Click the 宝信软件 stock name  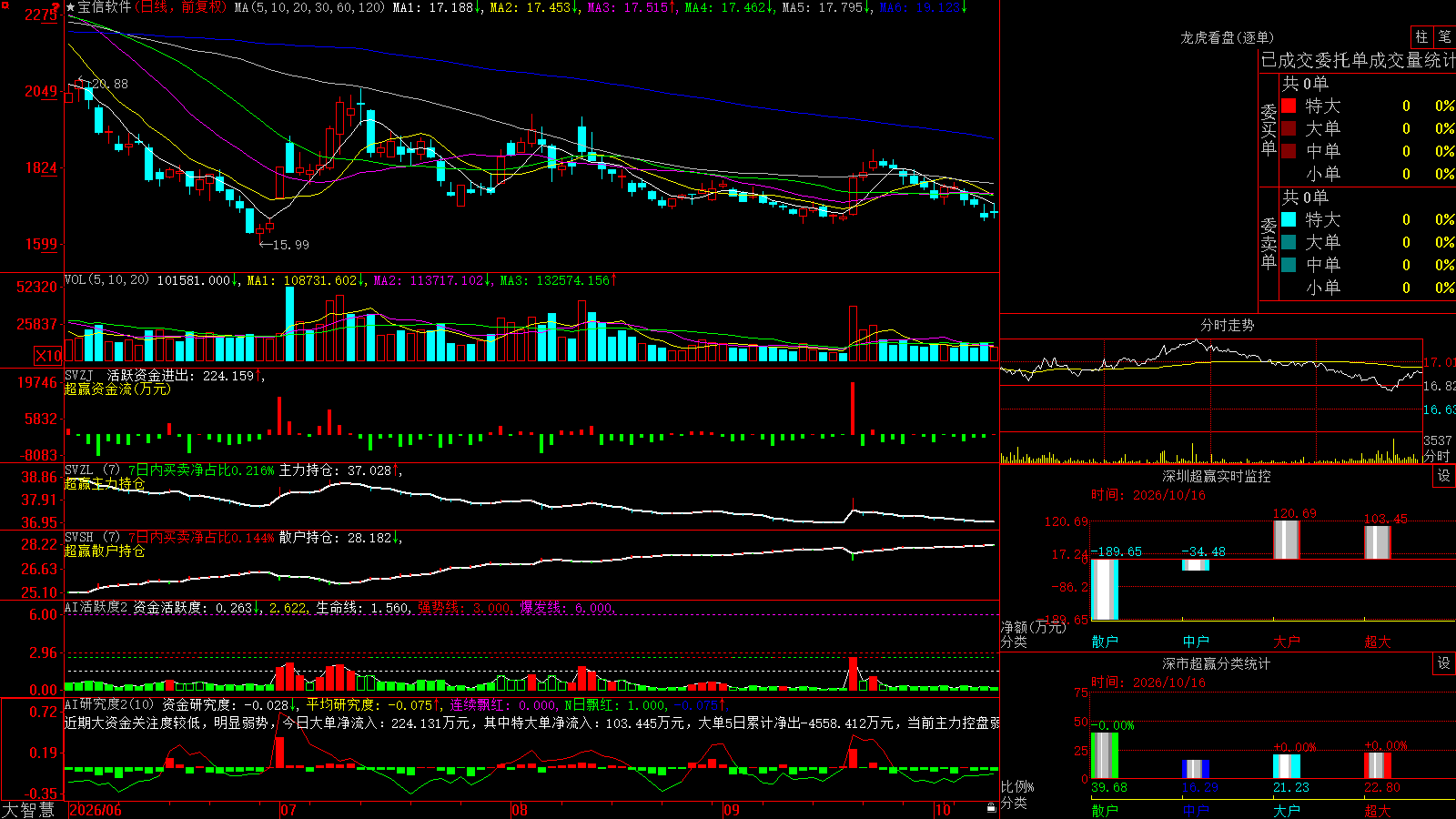(105, 7)
